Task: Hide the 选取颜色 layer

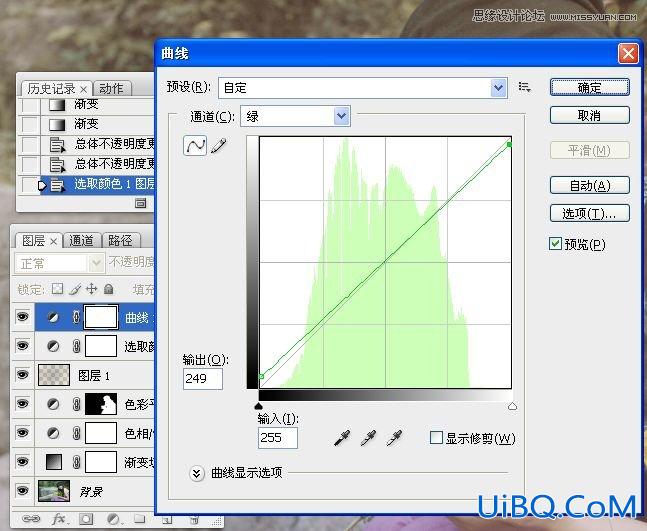Action: click(22, 346)
